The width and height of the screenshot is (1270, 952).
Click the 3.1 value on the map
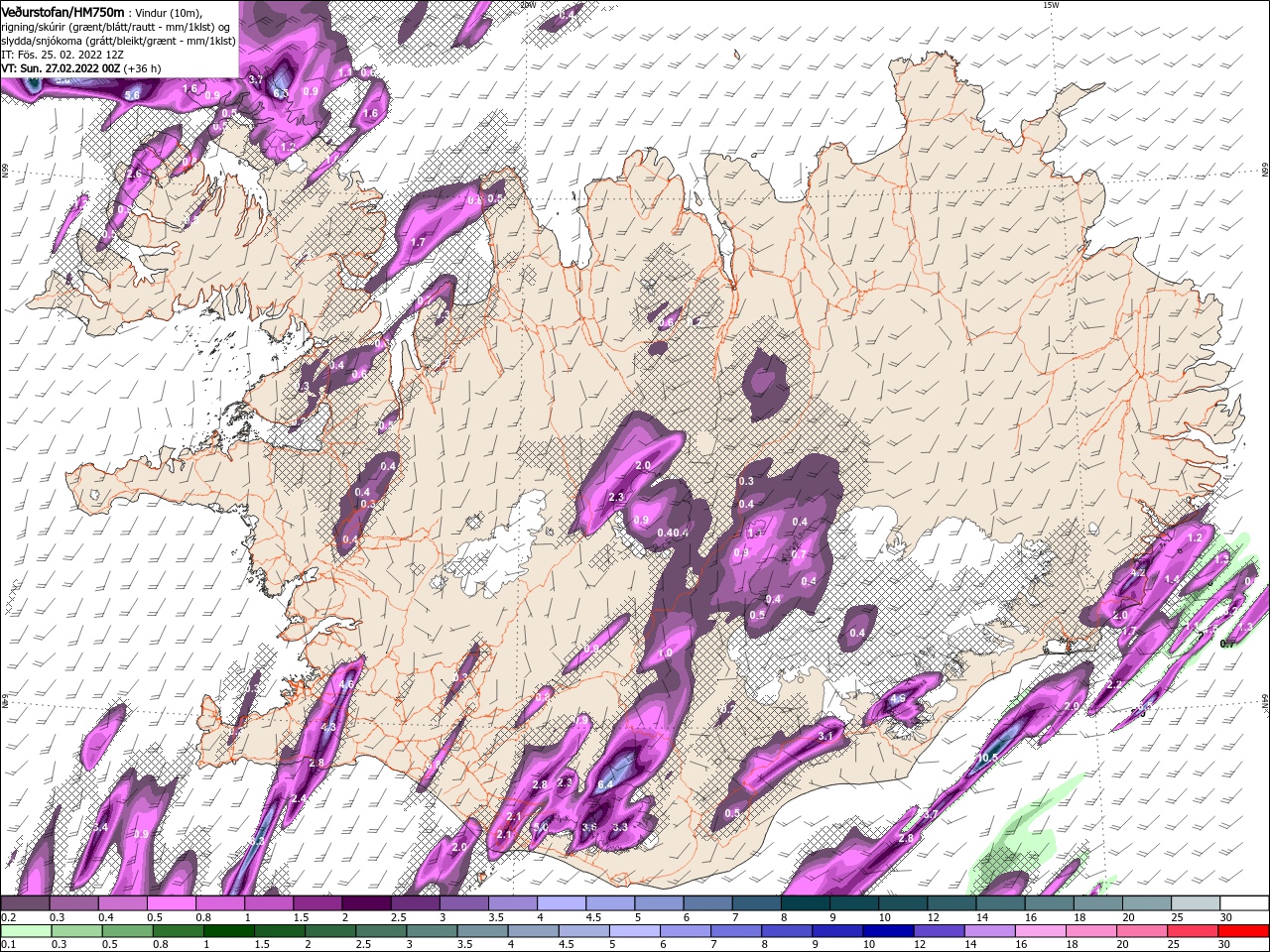pos(825,736)
